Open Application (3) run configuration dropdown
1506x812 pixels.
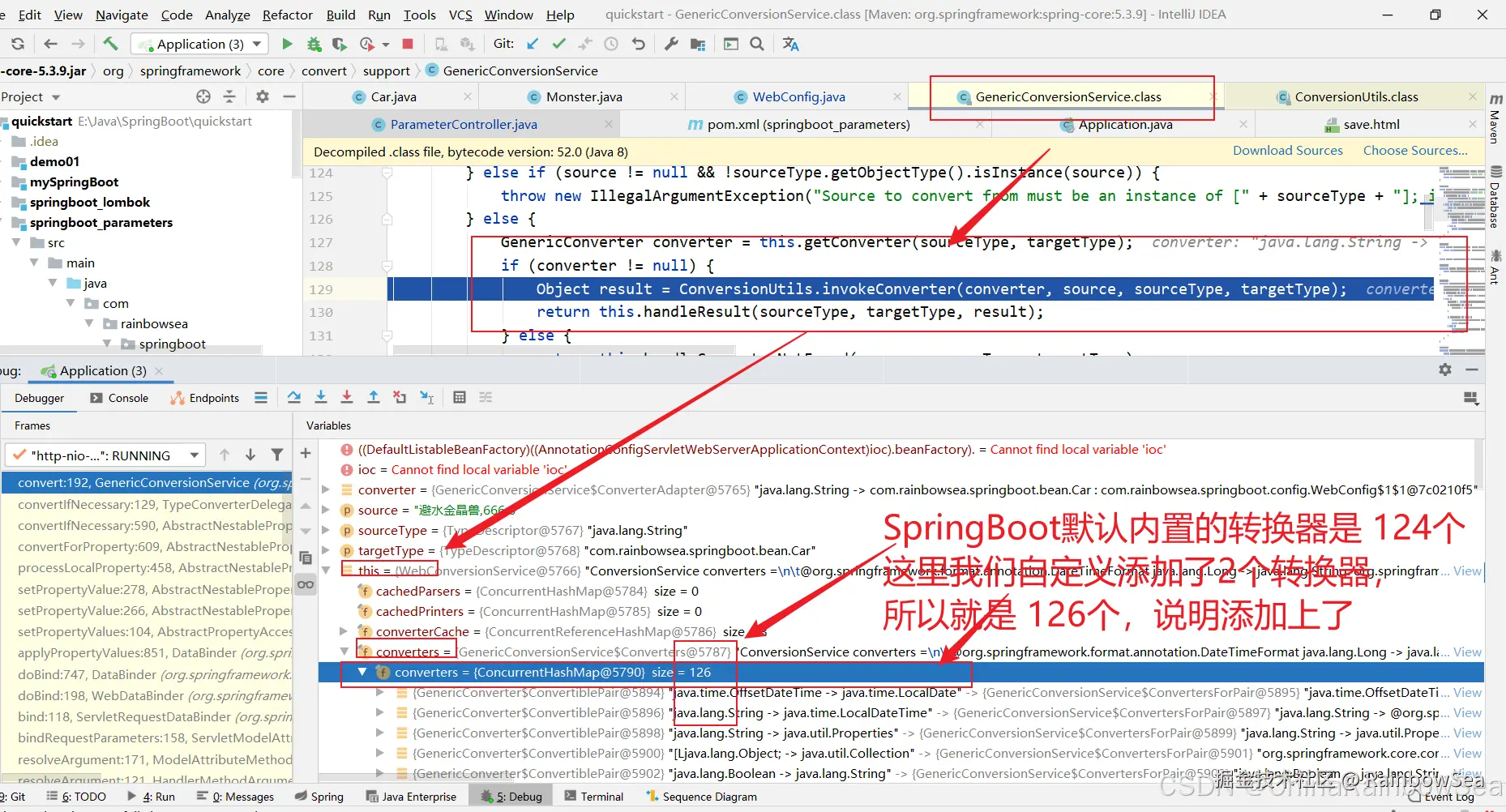click(200, 44)
